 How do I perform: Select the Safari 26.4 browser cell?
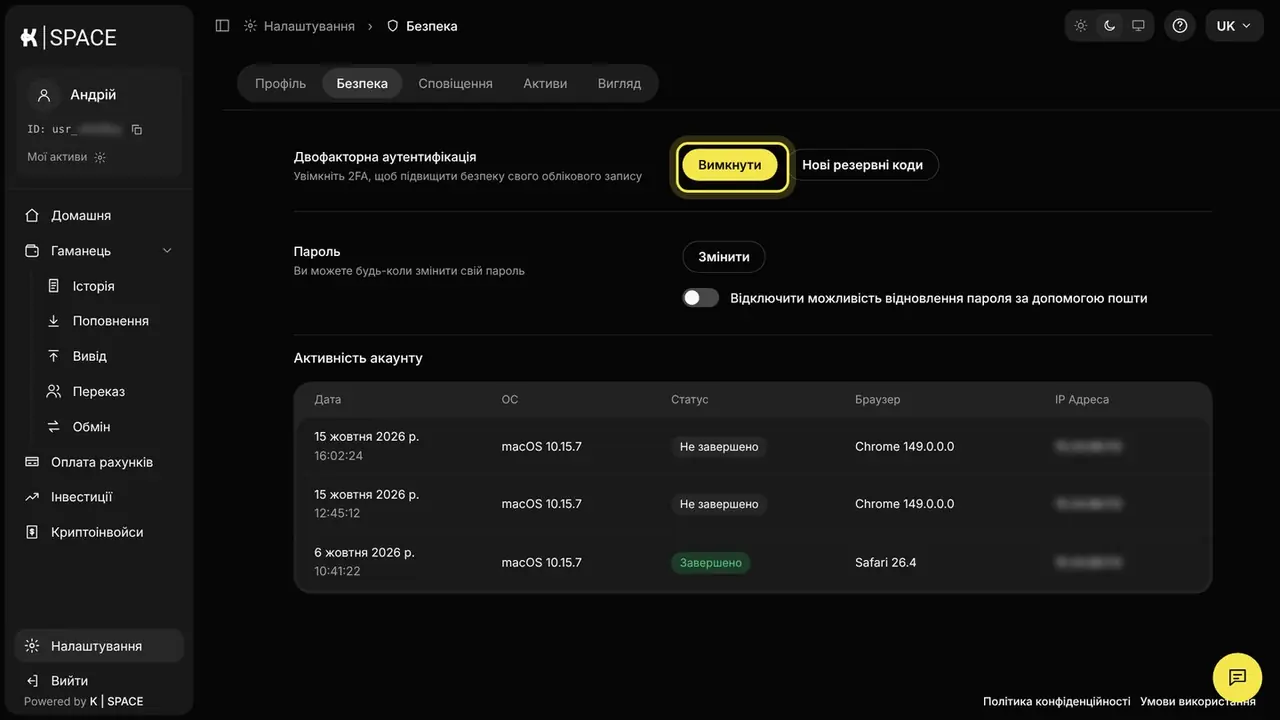tap(886, 562)
